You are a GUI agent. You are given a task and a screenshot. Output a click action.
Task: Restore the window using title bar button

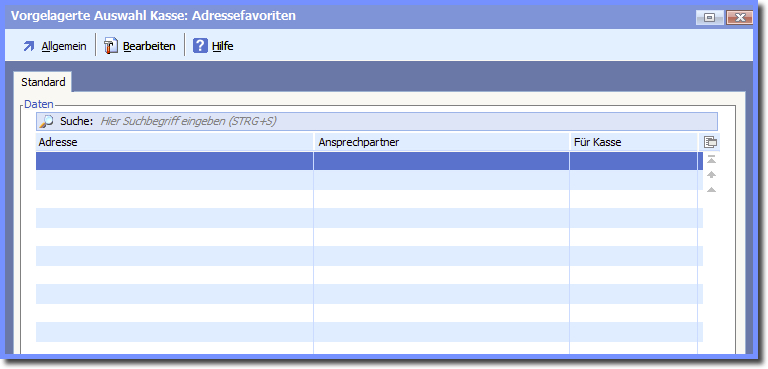709,18
